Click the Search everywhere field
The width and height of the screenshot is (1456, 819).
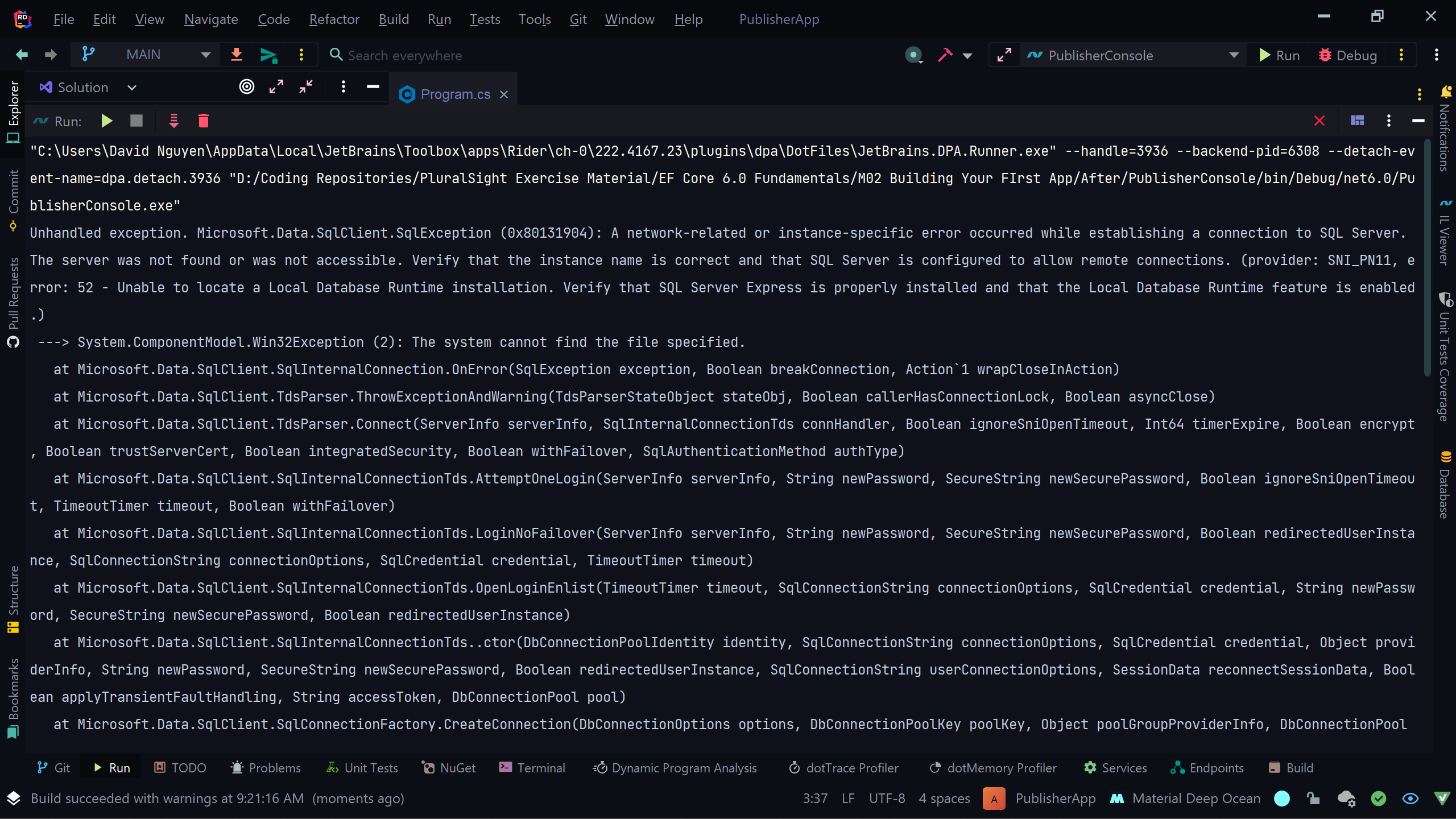404,55
